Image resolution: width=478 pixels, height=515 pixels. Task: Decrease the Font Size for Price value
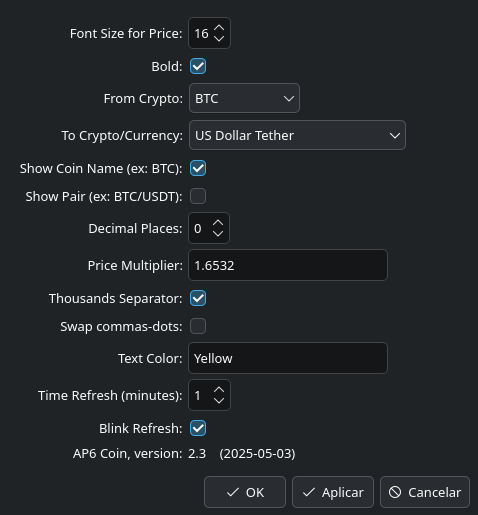(219, 38)
